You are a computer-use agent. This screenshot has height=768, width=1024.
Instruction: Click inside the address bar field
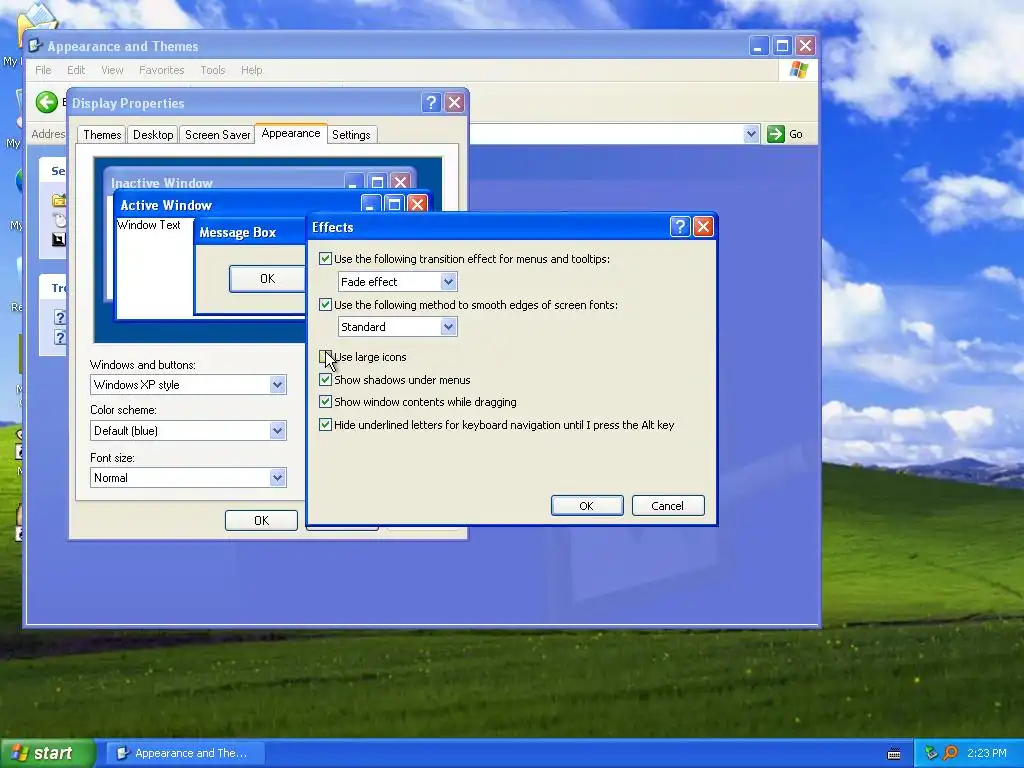606,134
